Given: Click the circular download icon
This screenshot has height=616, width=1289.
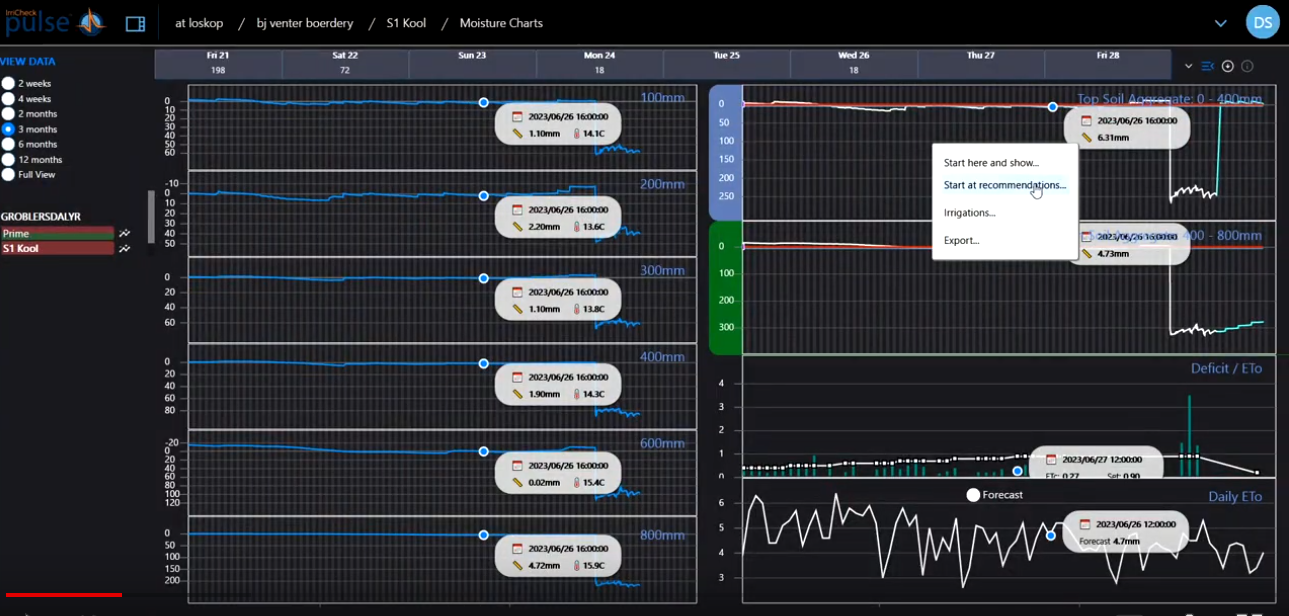Looking at the screenshot, I should (1228, 66).
